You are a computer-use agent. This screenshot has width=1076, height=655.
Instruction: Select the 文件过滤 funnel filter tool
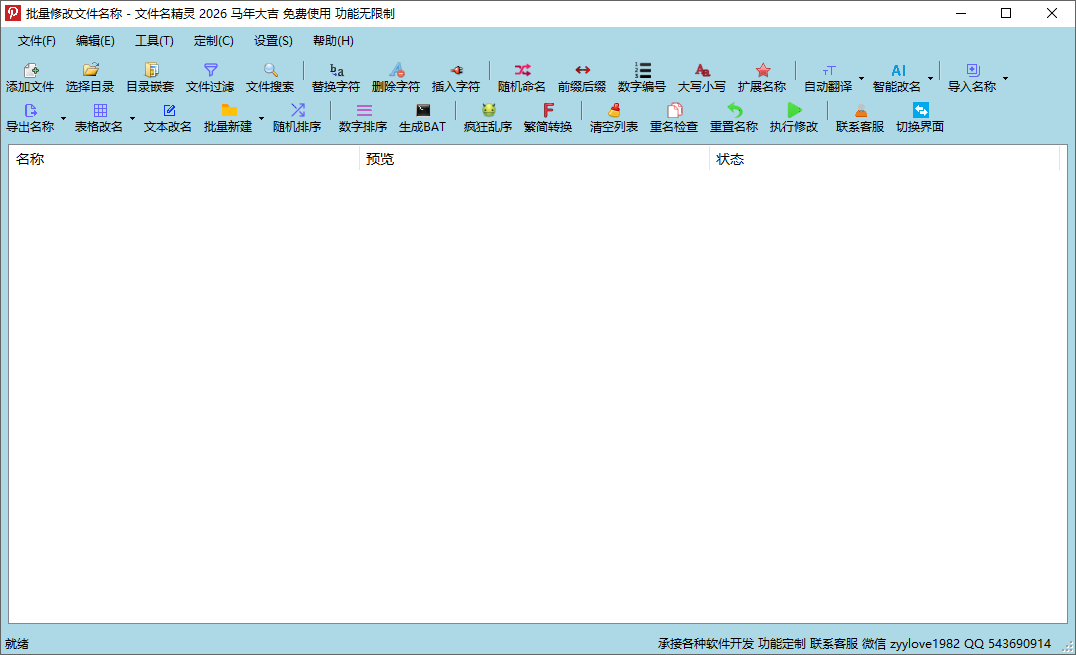pos(211,70)
